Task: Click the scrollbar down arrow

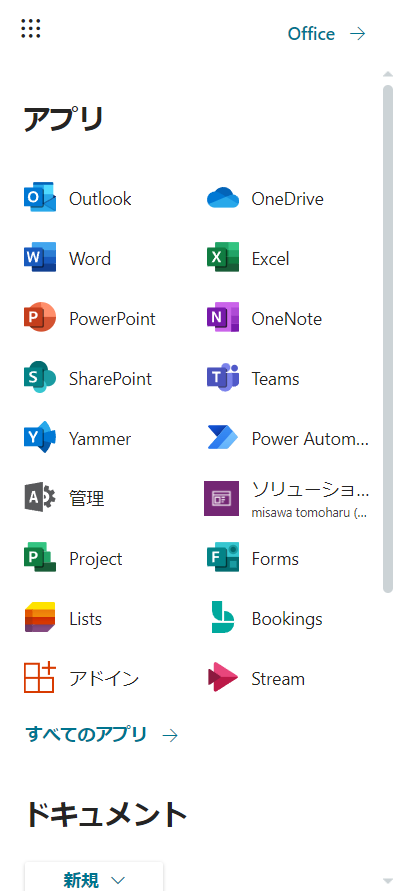Action: coord(388,881)
